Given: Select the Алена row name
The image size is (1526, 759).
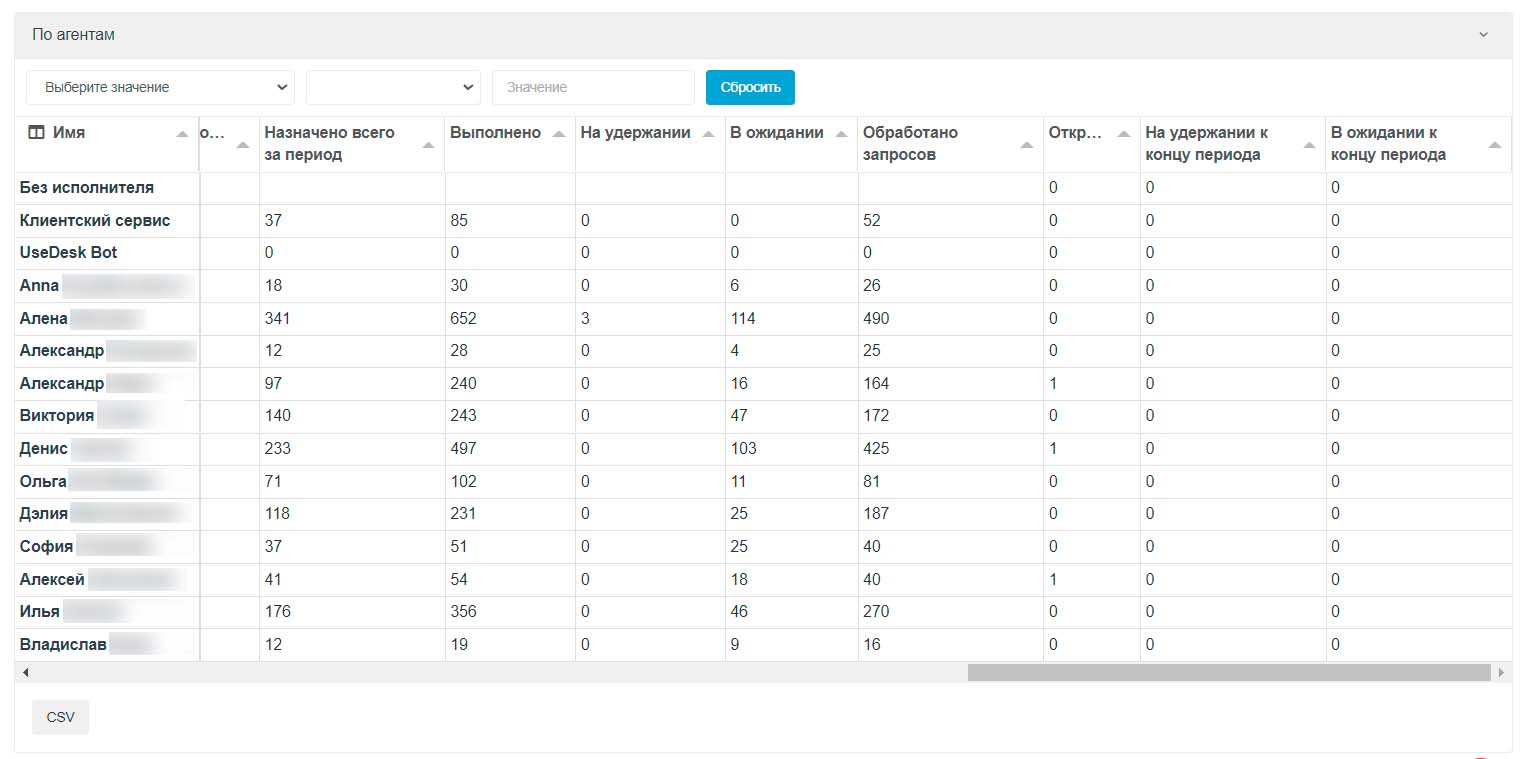Looking at the screenshot, I should point(44,318).
